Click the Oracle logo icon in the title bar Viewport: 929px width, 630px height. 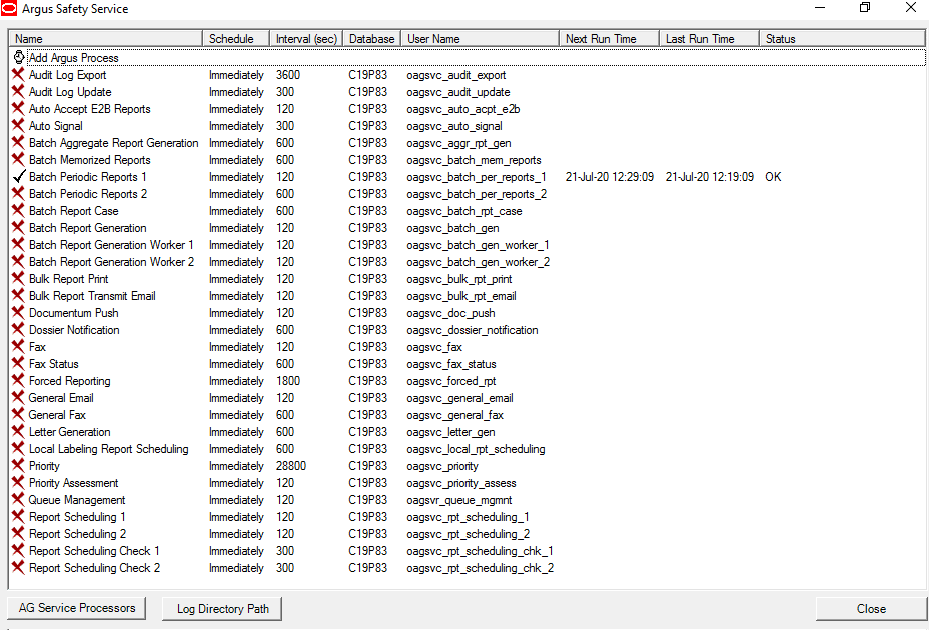point(9,9)
